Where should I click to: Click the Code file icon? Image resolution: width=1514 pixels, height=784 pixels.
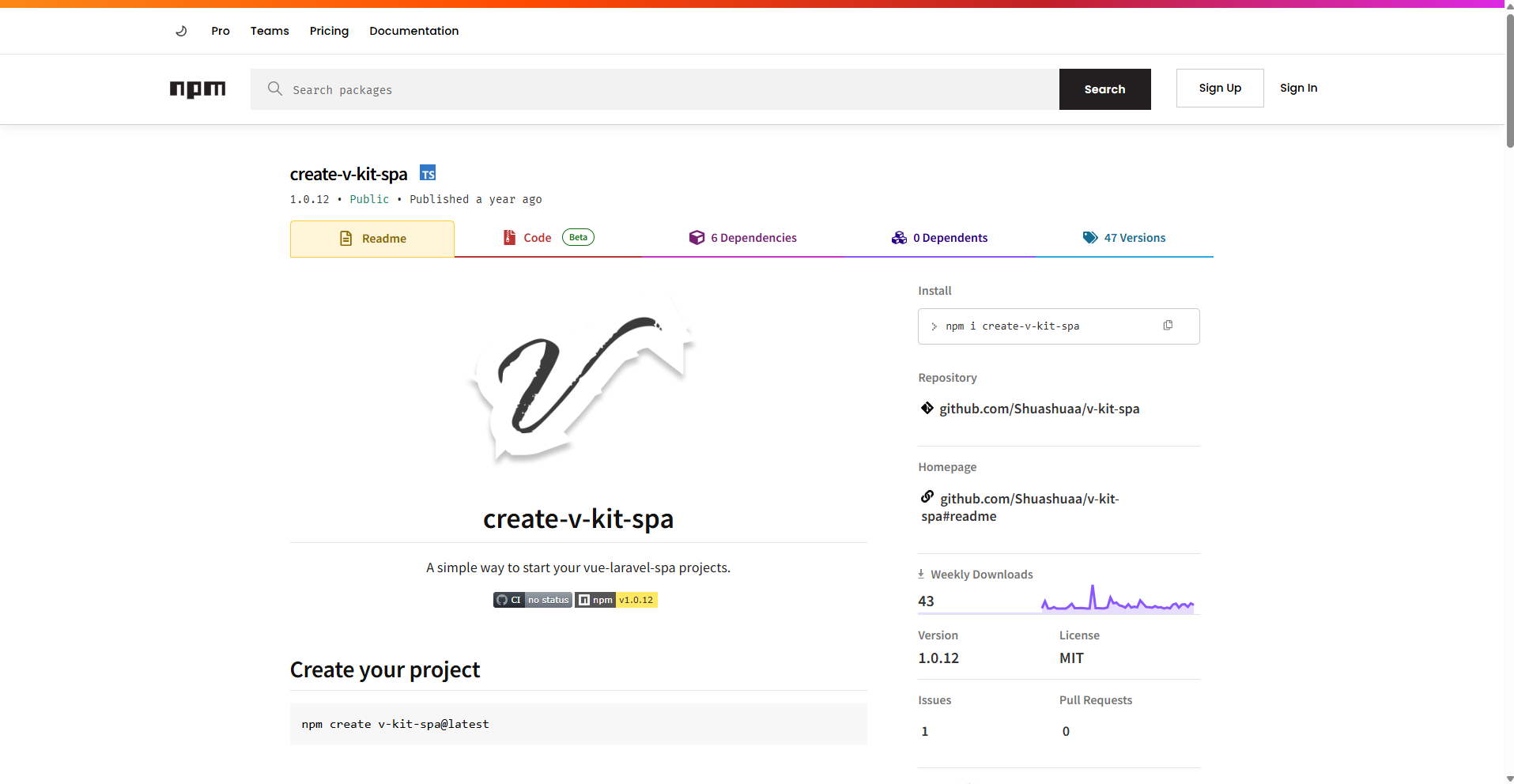(510, 237)
